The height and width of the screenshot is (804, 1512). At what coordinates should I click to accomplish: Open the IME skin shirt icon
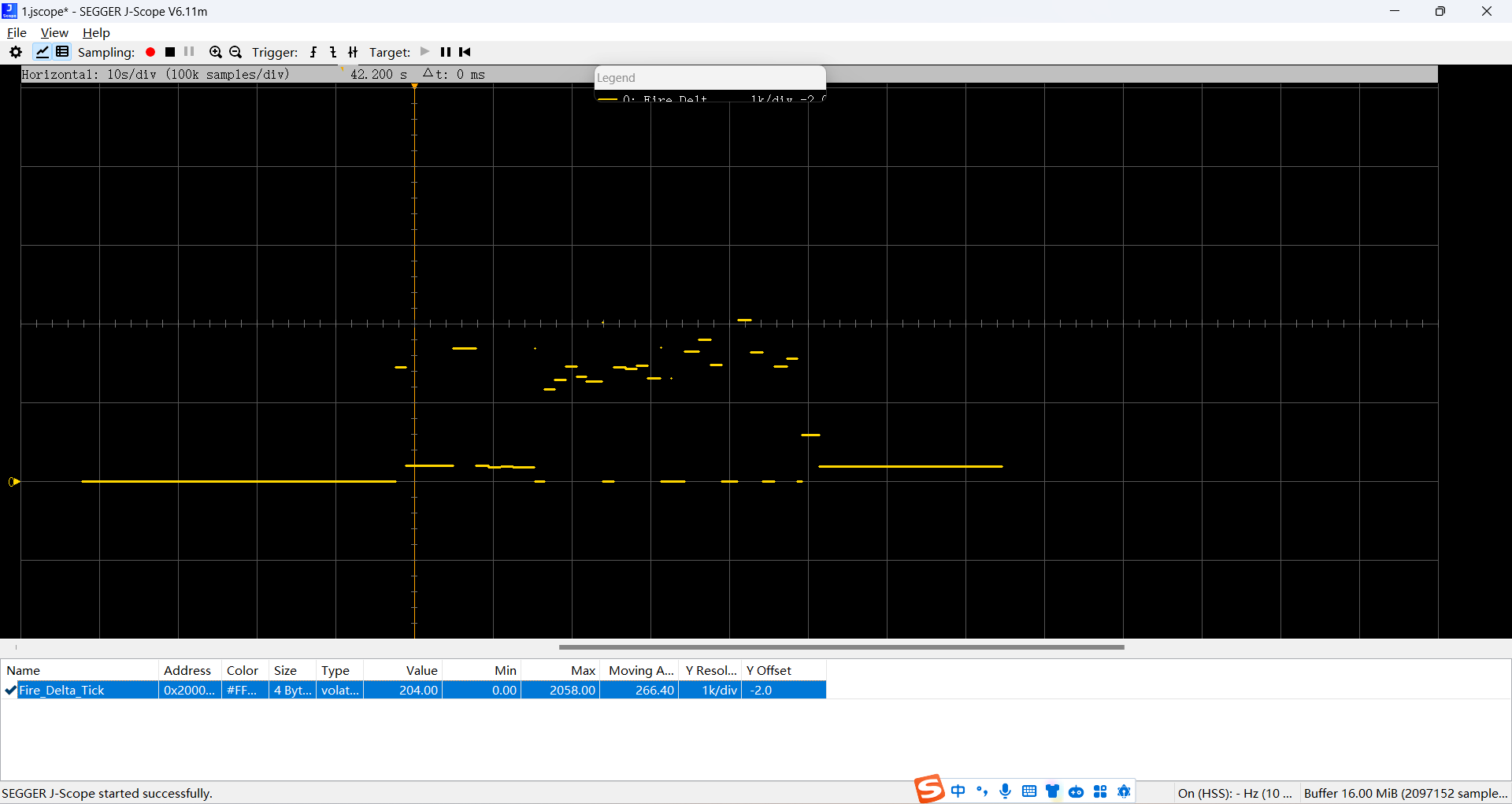tap(1053, 791)
